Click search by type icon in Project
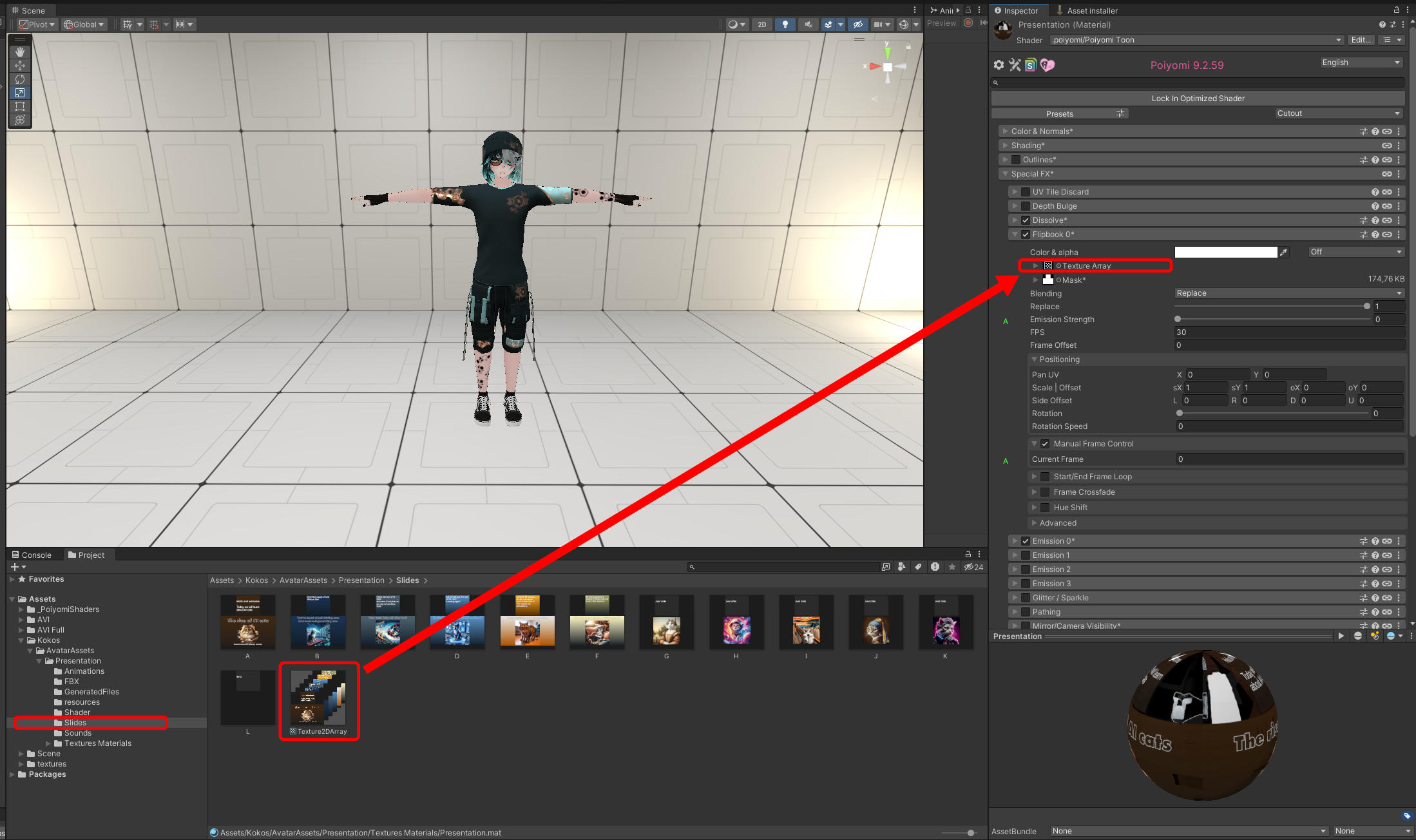1416x840 pixels. pos(902,567)
